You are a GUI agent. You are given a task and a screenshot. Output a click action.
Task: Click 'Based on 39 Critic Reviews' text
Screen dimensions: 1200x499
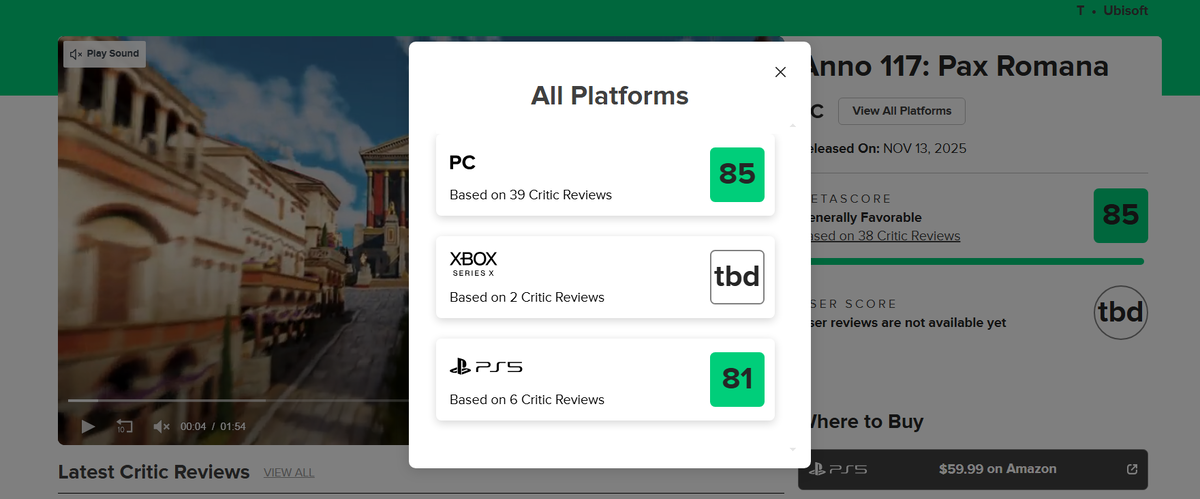[x=531, y=194]
